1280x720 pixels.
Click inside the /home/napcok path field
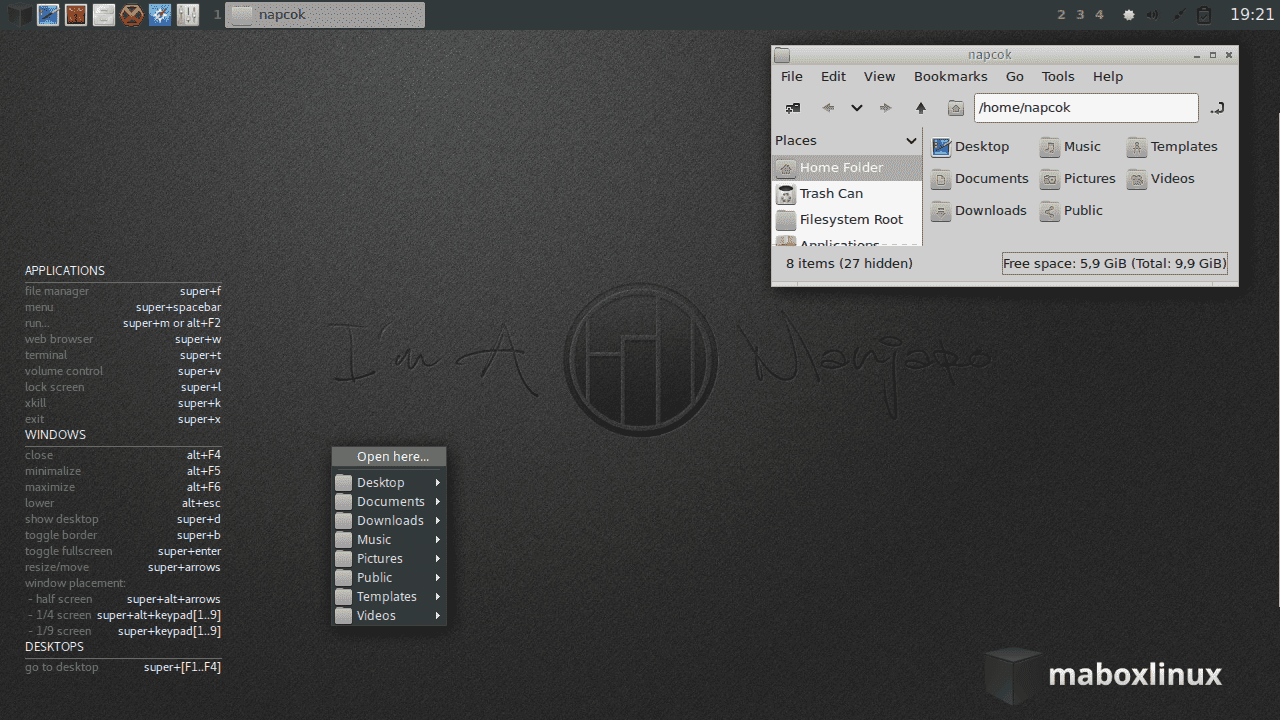(1085, 107)
